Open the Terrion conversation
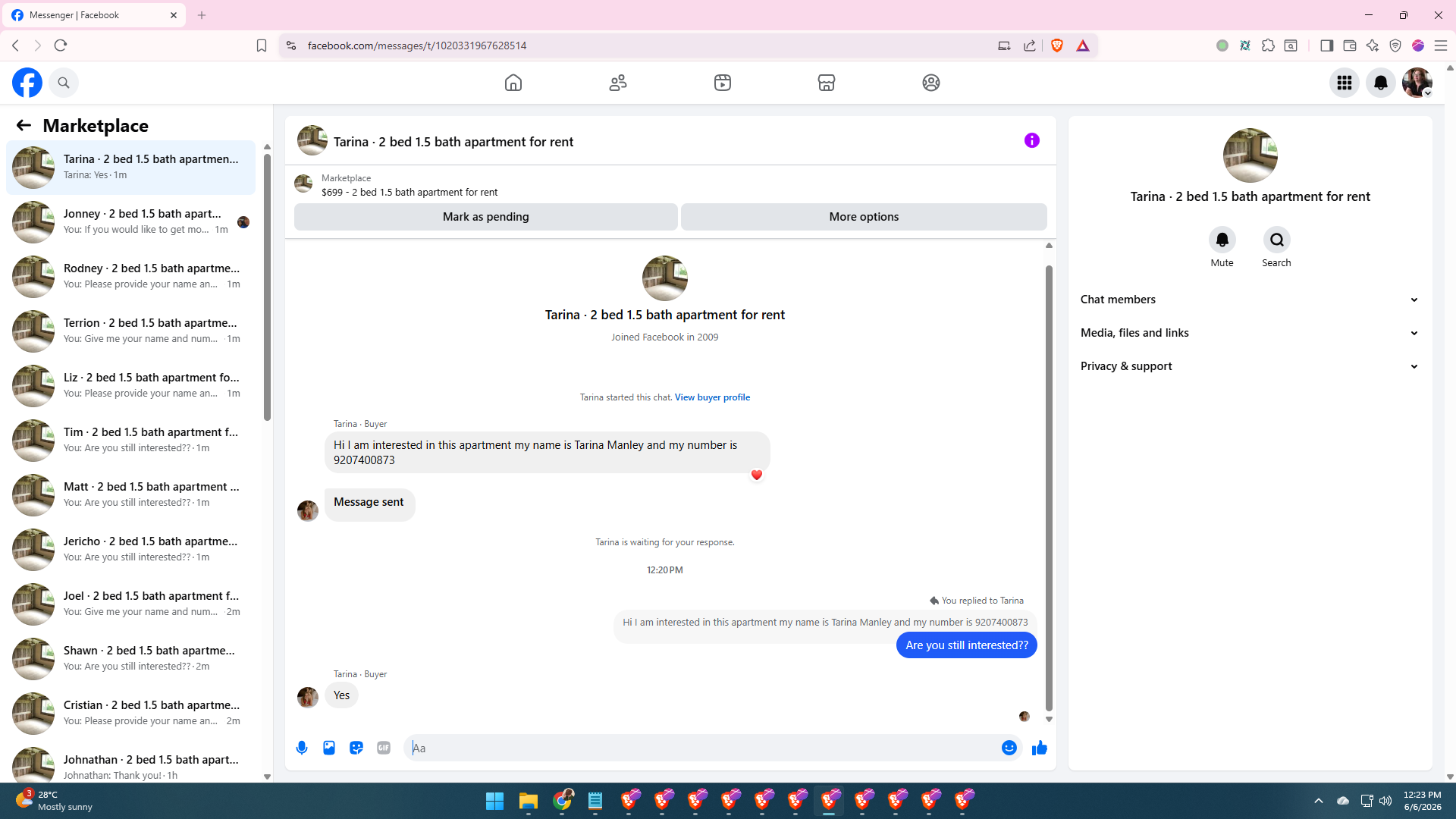This screenshot has width=1456, height=819. point(130,331)
